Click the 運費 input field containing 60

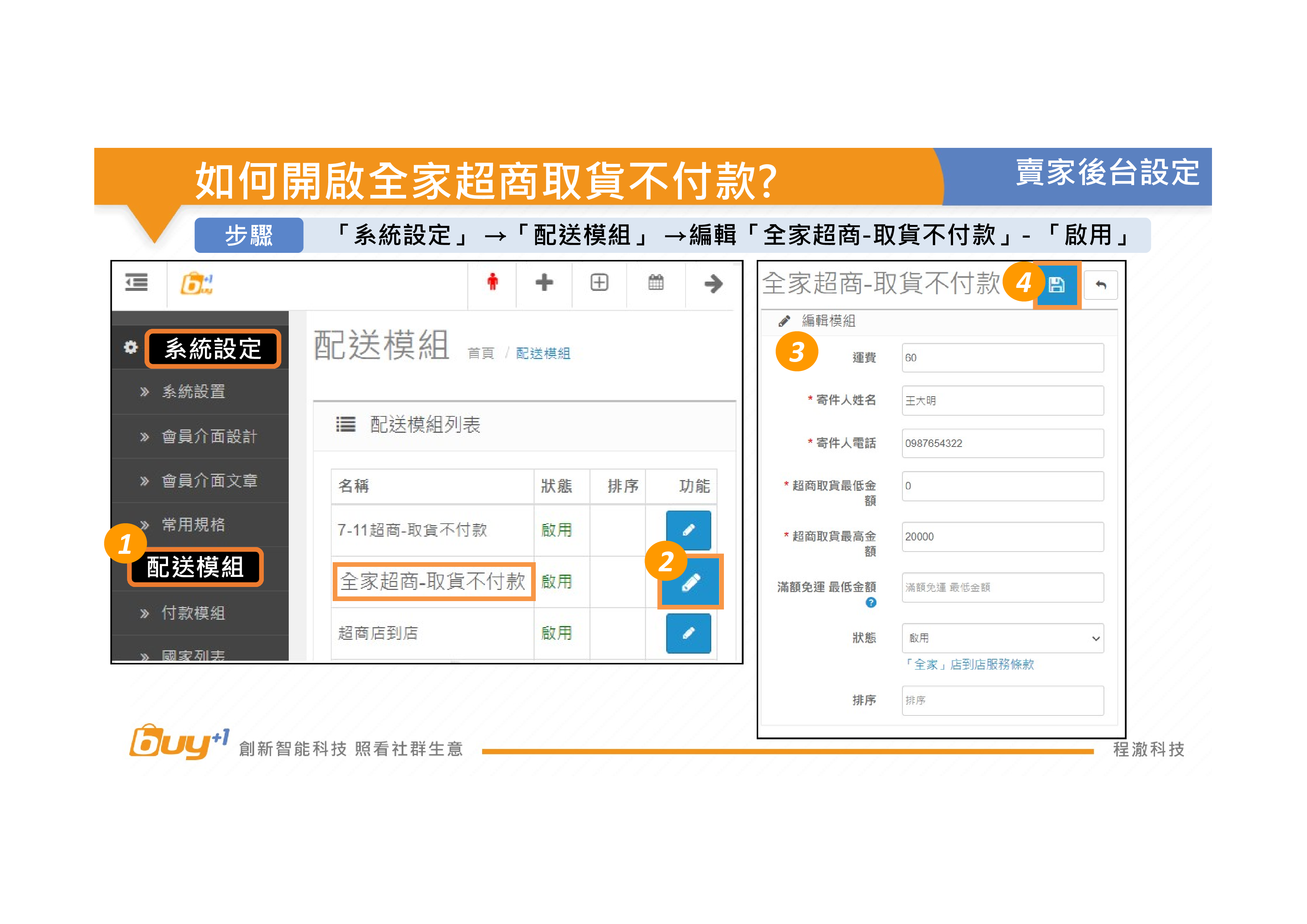[x=1003, y=358]
